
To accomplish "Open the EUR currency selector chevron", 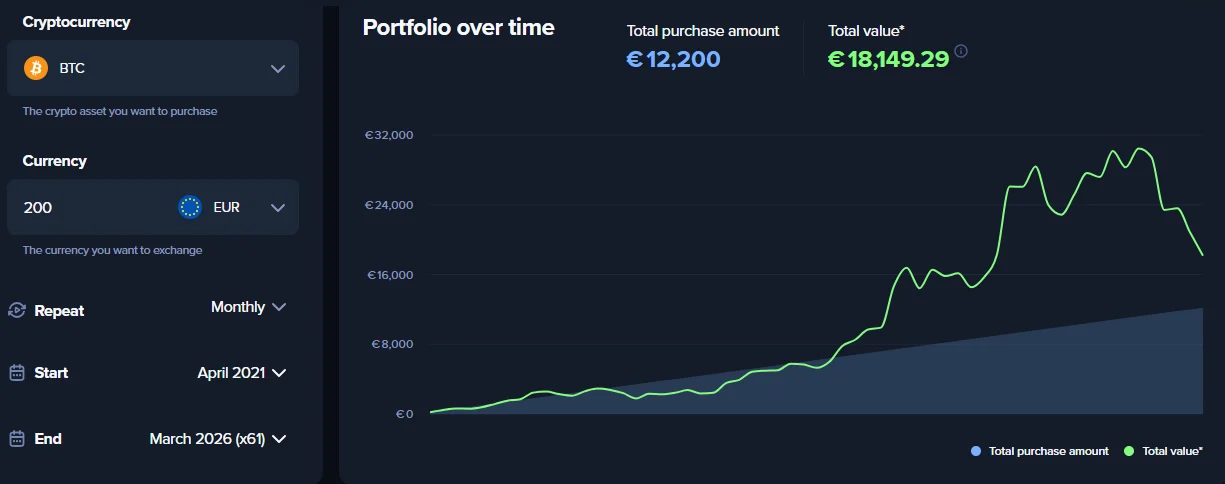I will click(278, 208).
